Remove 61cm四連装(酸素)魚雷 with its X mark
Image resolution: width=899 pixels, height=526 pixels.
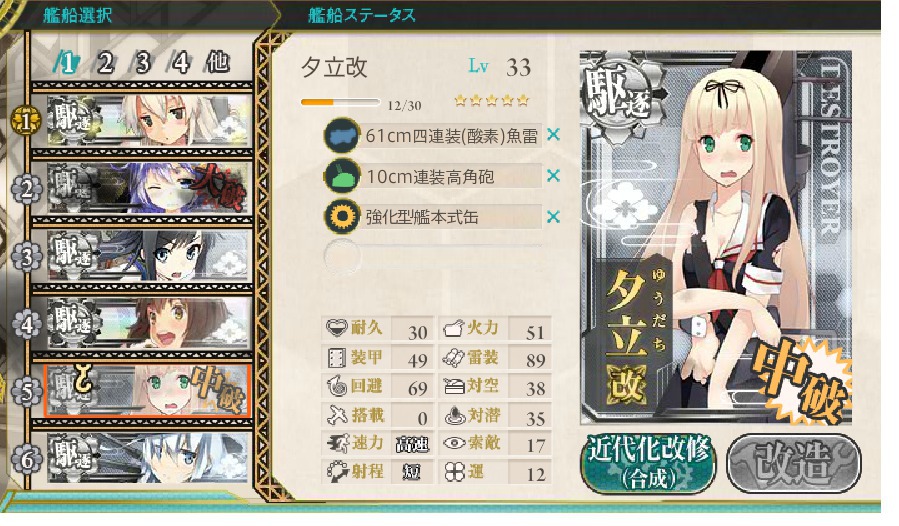tap(553, 135)
